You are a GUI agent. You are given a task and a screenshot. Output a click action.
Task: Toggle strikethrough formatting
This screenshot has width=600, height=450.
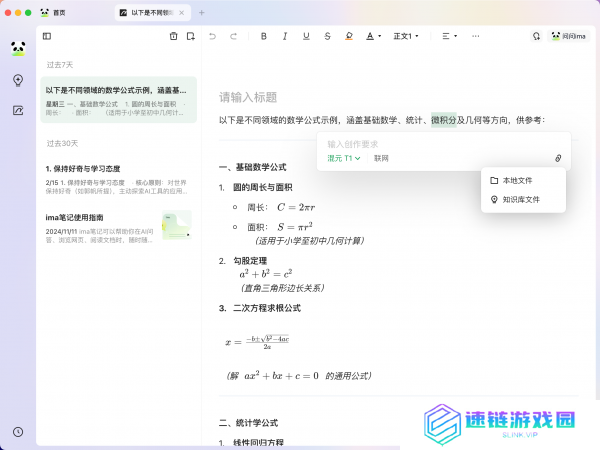(x=327, y=36)
